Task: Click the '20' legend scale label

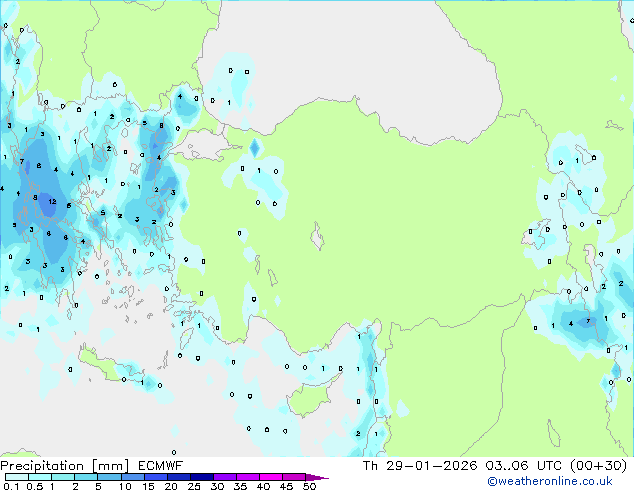Action: (x=171, y=486)
